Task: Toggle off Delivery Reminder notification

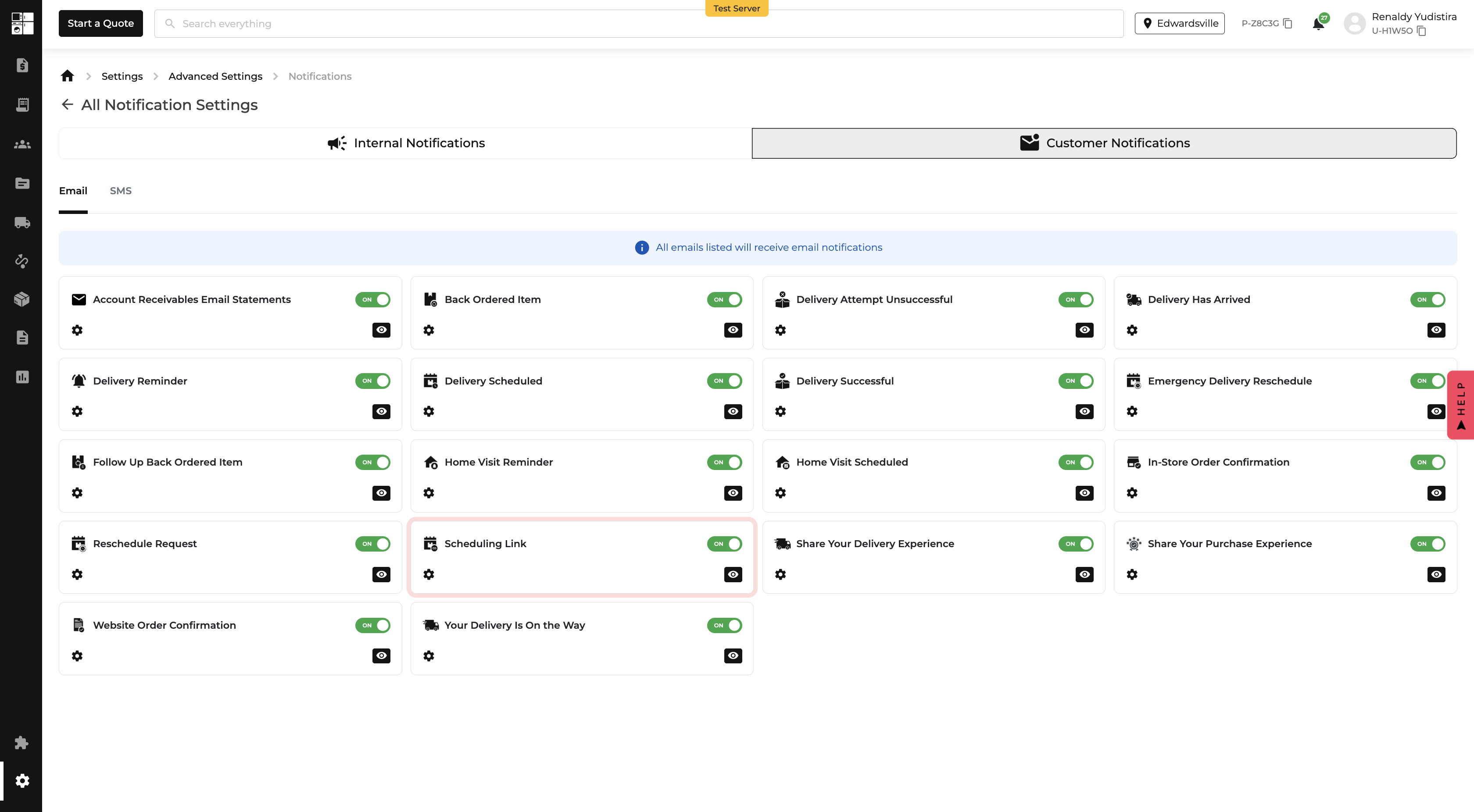Action: tap(372, 381)
